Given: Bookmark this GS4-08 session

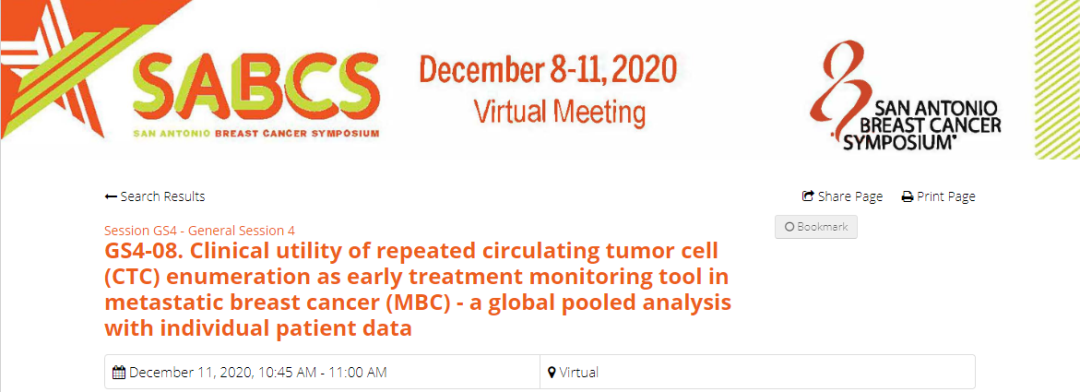Looking at the screenshot, I should pyautogui.click(x=816, y=227).
